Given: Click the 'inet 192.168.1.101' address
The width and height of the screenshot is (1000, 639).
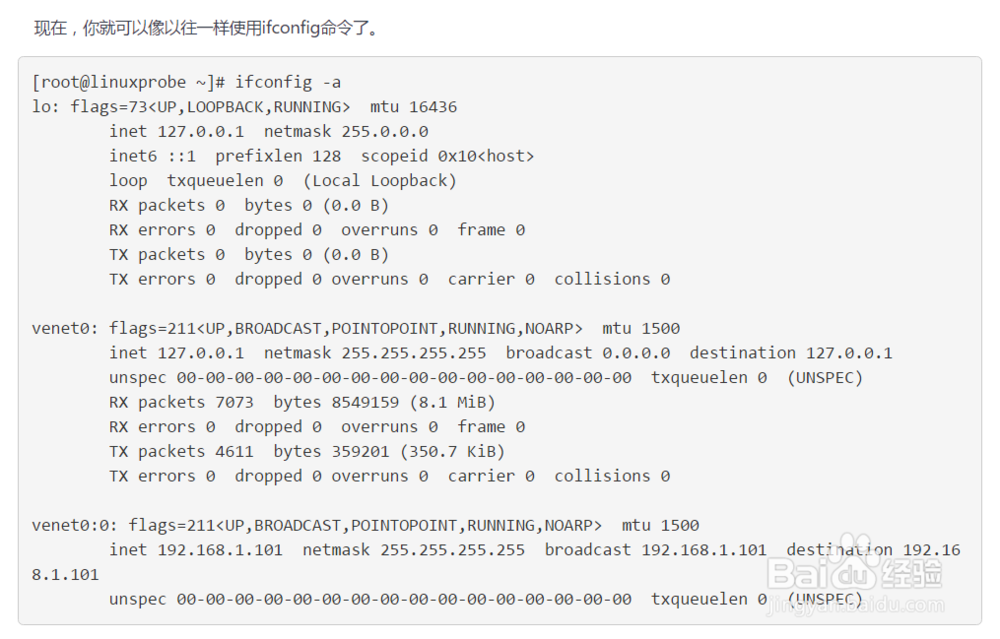Looking at the screenshot, I should [x=196, y=550].
